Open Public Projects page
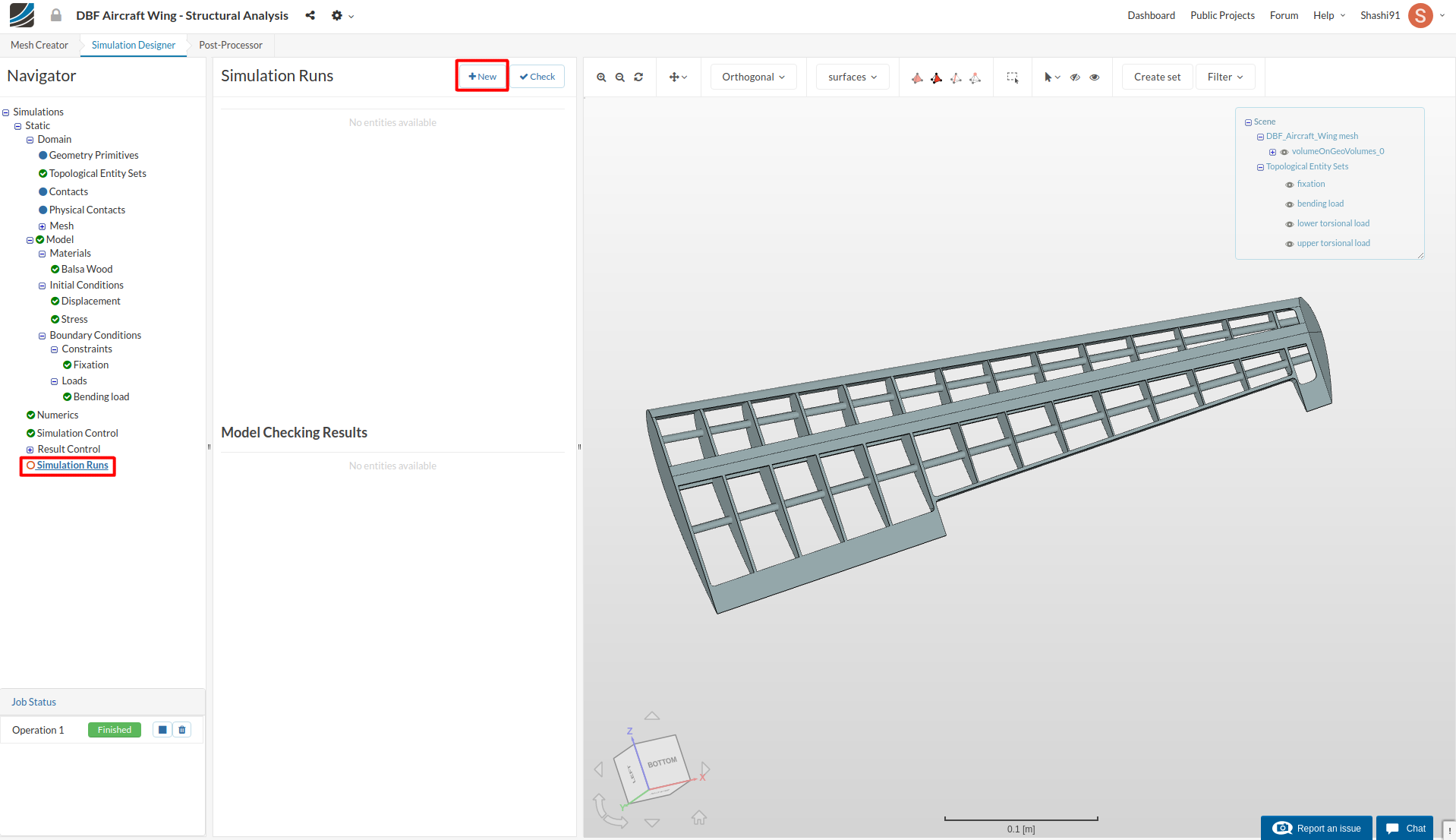 tap(1222, 15)
